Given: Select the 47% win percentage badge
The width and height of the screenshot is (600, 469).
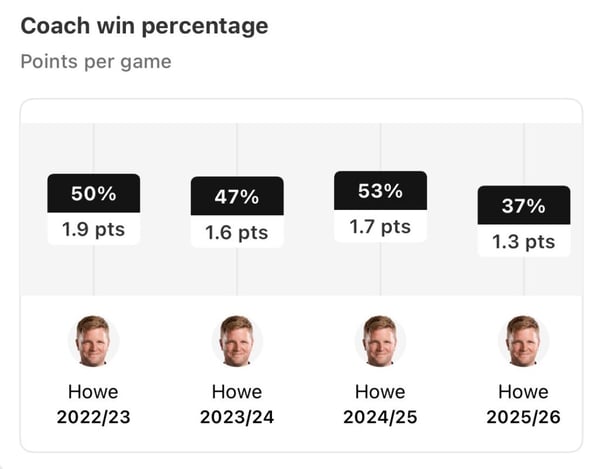Looking at the screenshot, I should pyautogui.click(x=237, y=197).
